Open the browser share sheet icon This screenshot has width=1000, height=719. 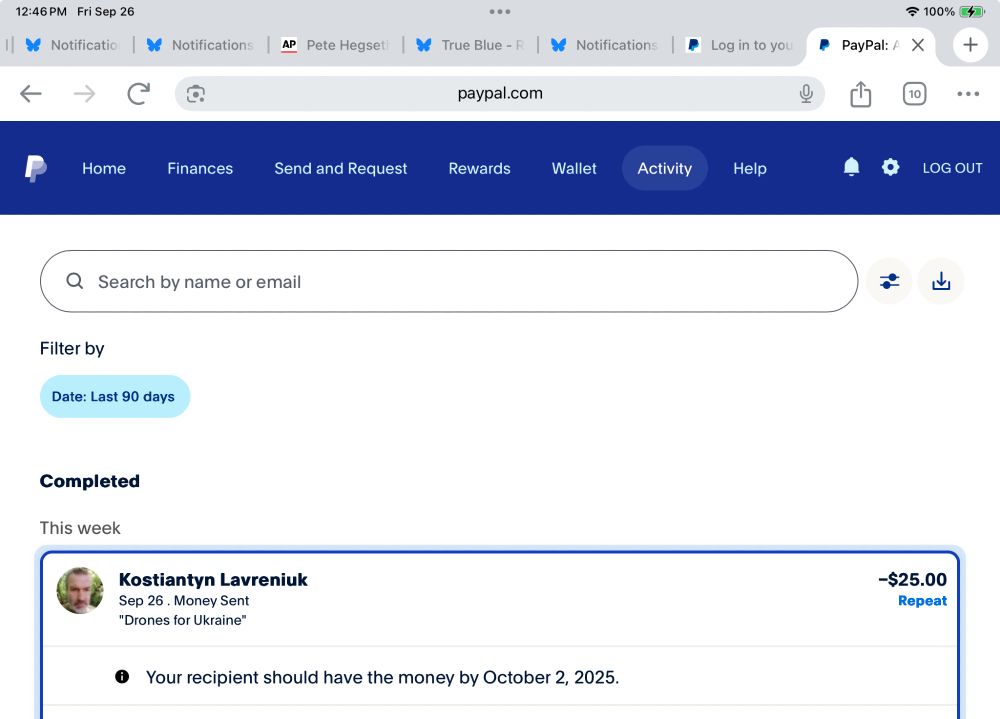click(x=860, y=94)
